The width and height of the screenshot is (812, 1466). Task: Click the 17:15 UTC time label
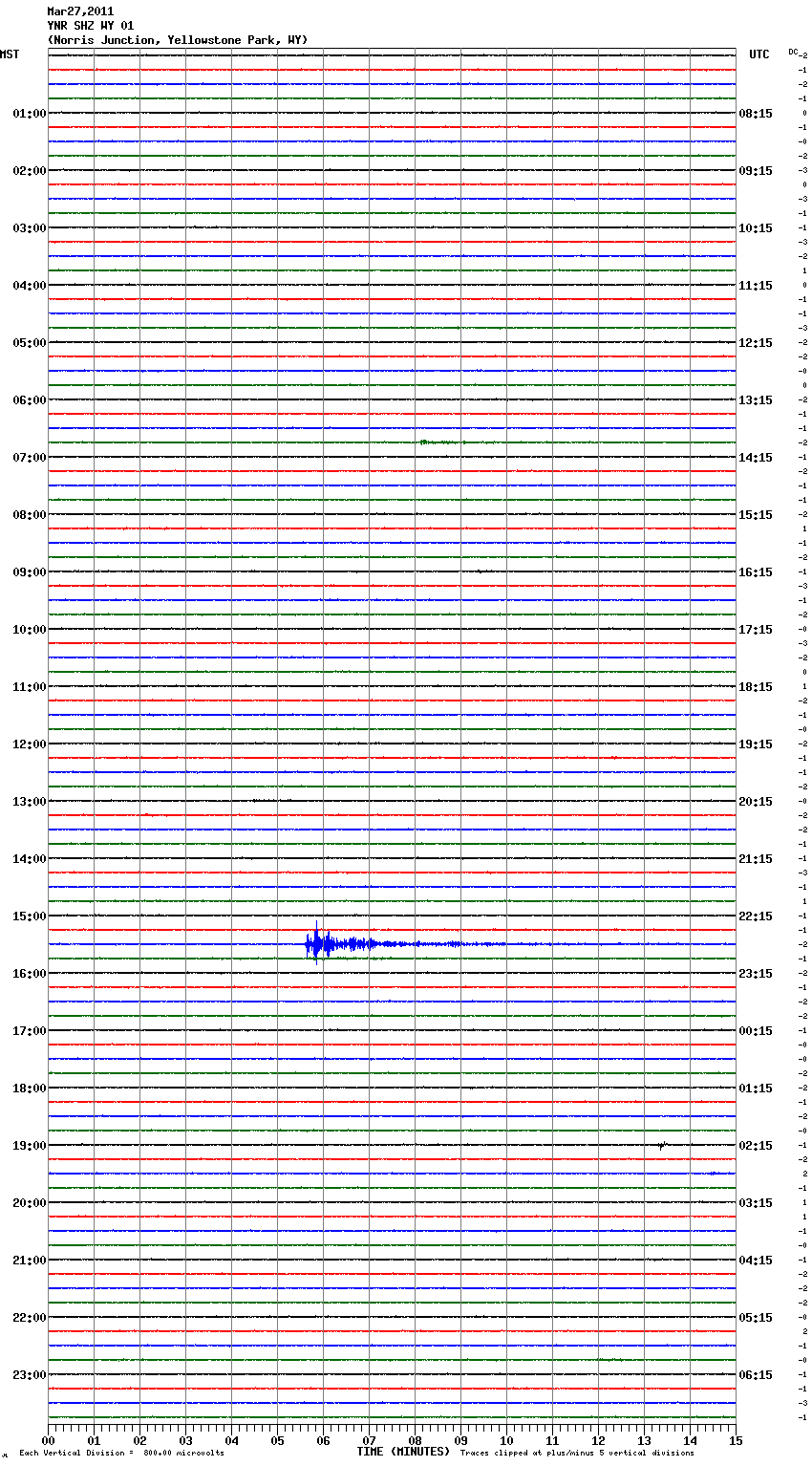(x=756, y=630)
